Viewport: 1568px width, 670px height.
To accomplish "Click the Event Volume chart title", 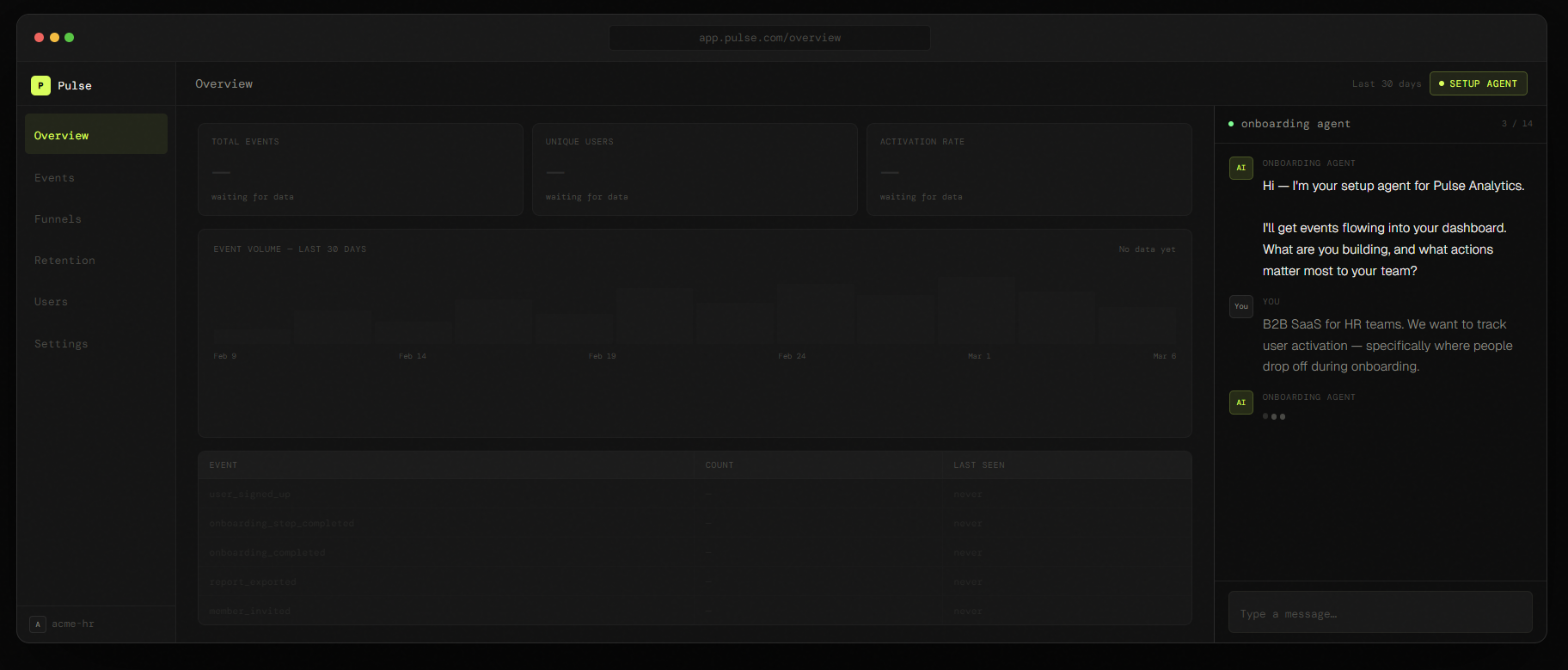I will pyautogui.click(x=290, y=249).
